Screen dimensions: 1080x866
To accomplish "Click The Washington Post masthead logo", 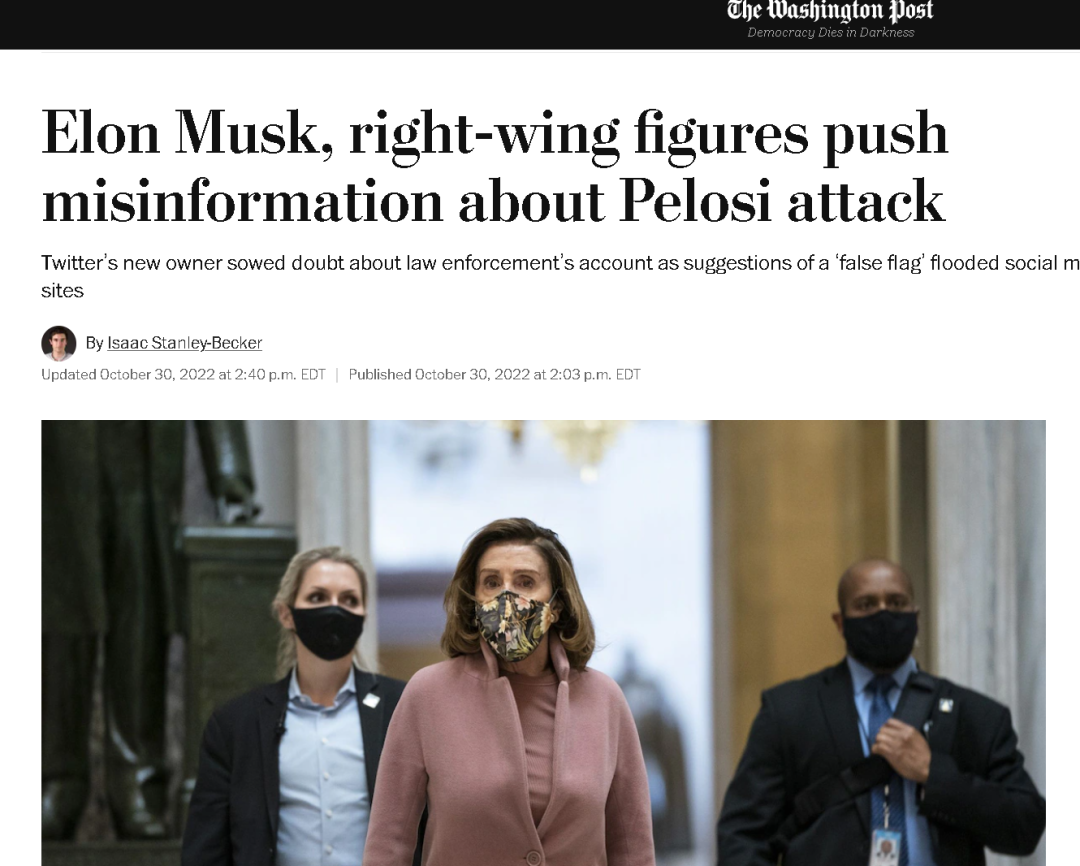I will pyautogui.click(x=830, y=10).
